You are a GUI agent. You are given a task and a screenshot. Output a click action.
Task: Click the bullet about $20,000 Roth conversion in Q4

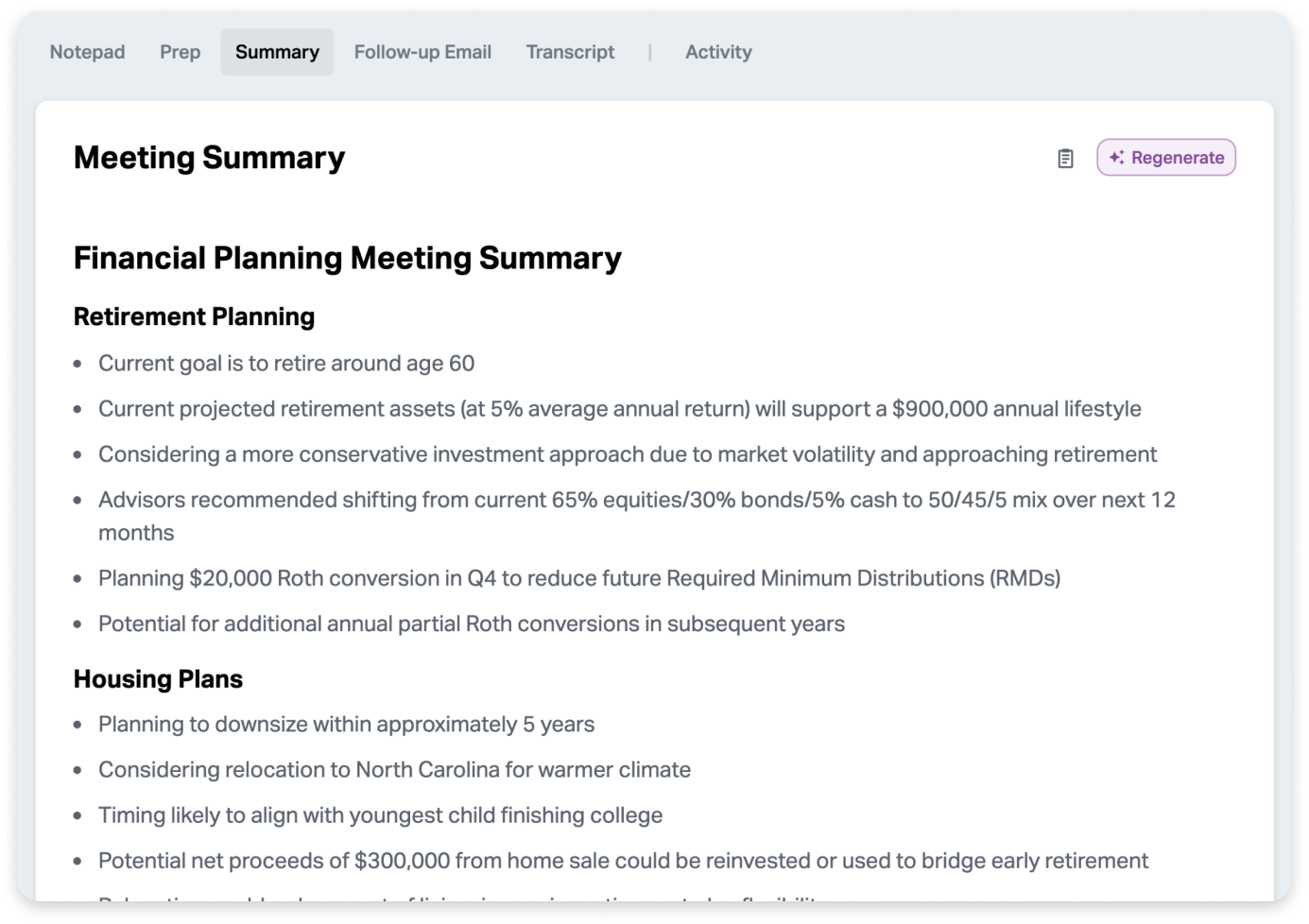coord(579,578)
